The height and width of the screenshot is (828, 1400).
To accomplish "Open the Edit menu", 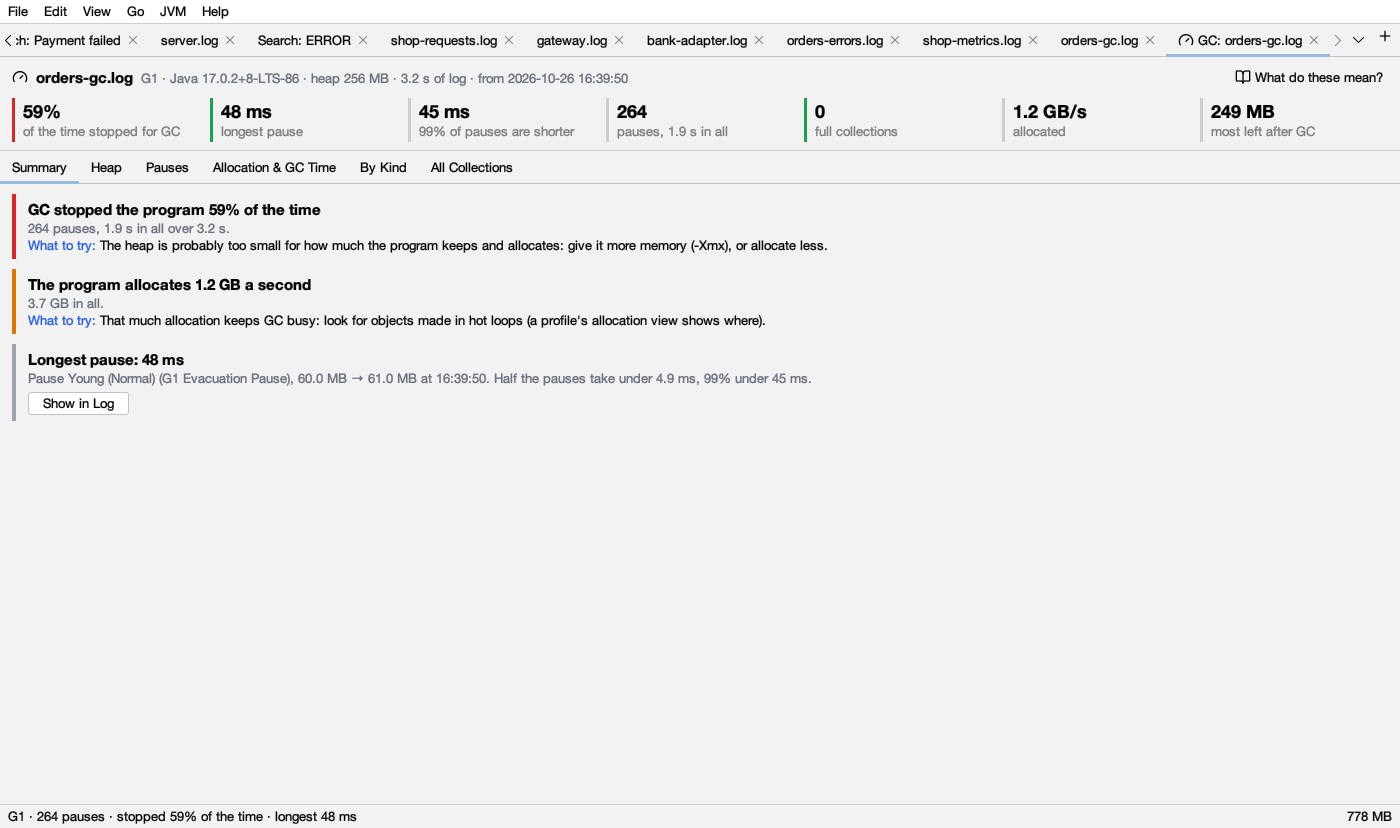I will coord(56,11).
